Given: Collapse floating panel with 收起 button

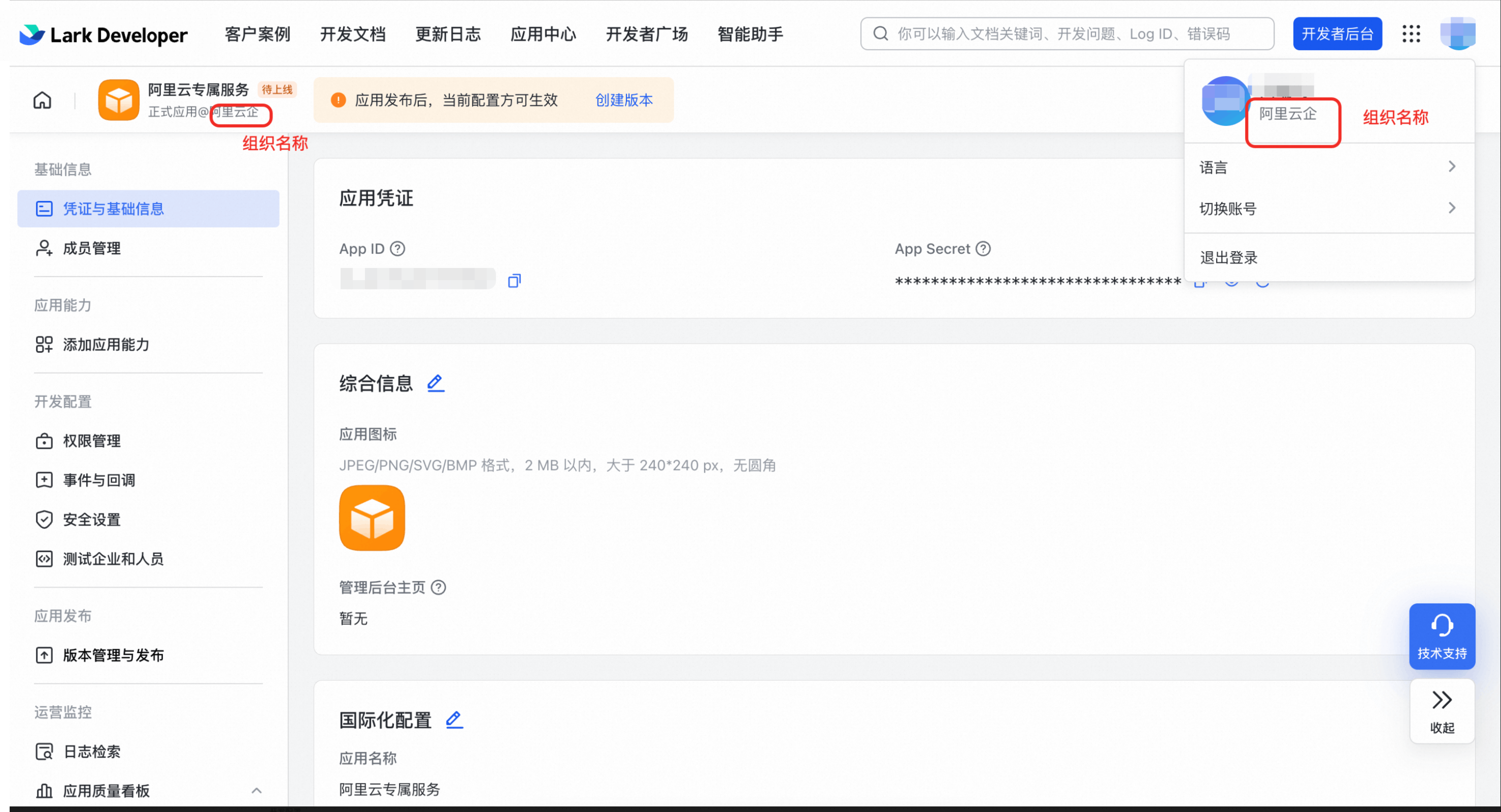Looking at the screenshot, I should point(1442,711).
